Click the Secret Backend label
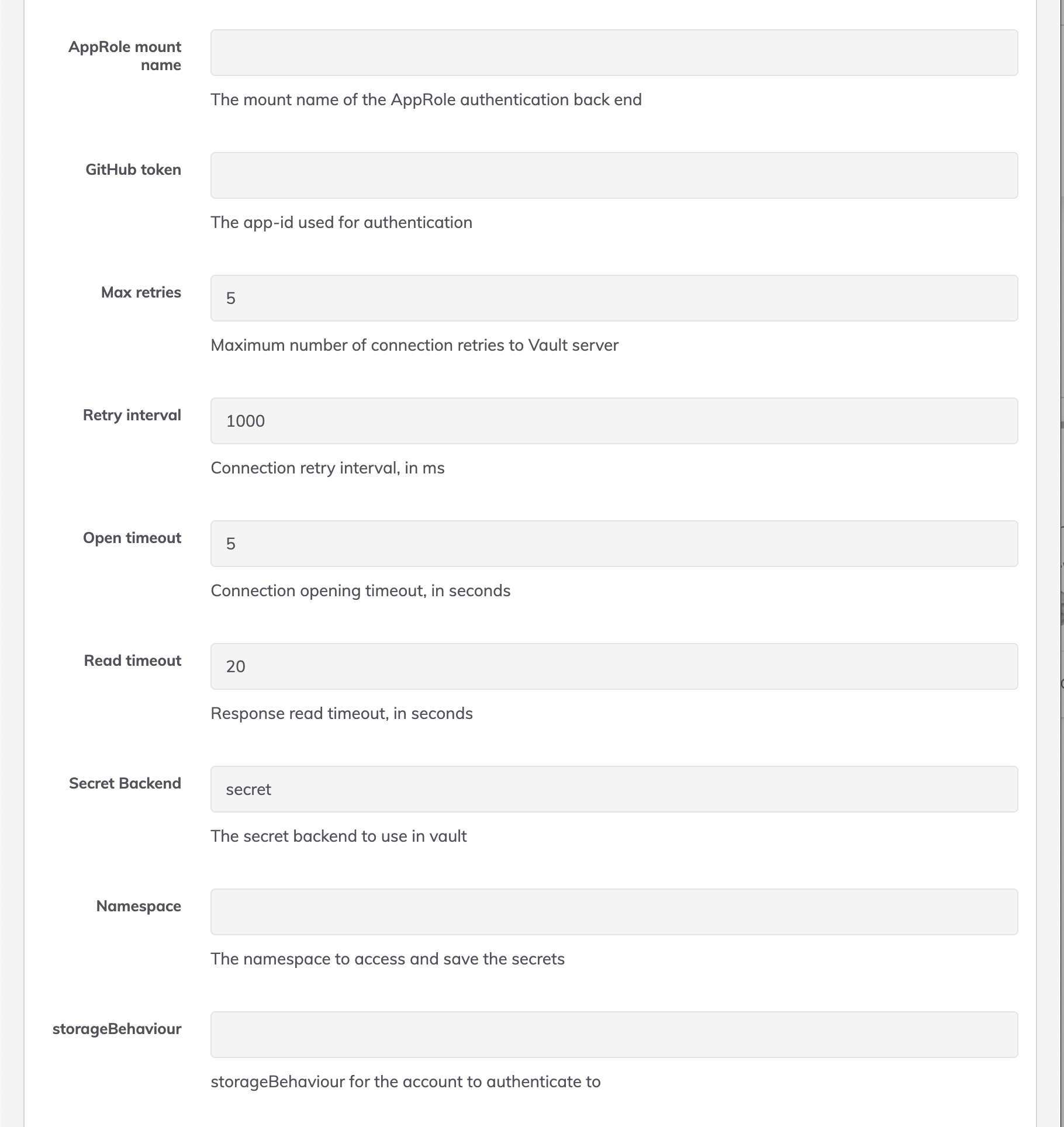 point(125,783)
